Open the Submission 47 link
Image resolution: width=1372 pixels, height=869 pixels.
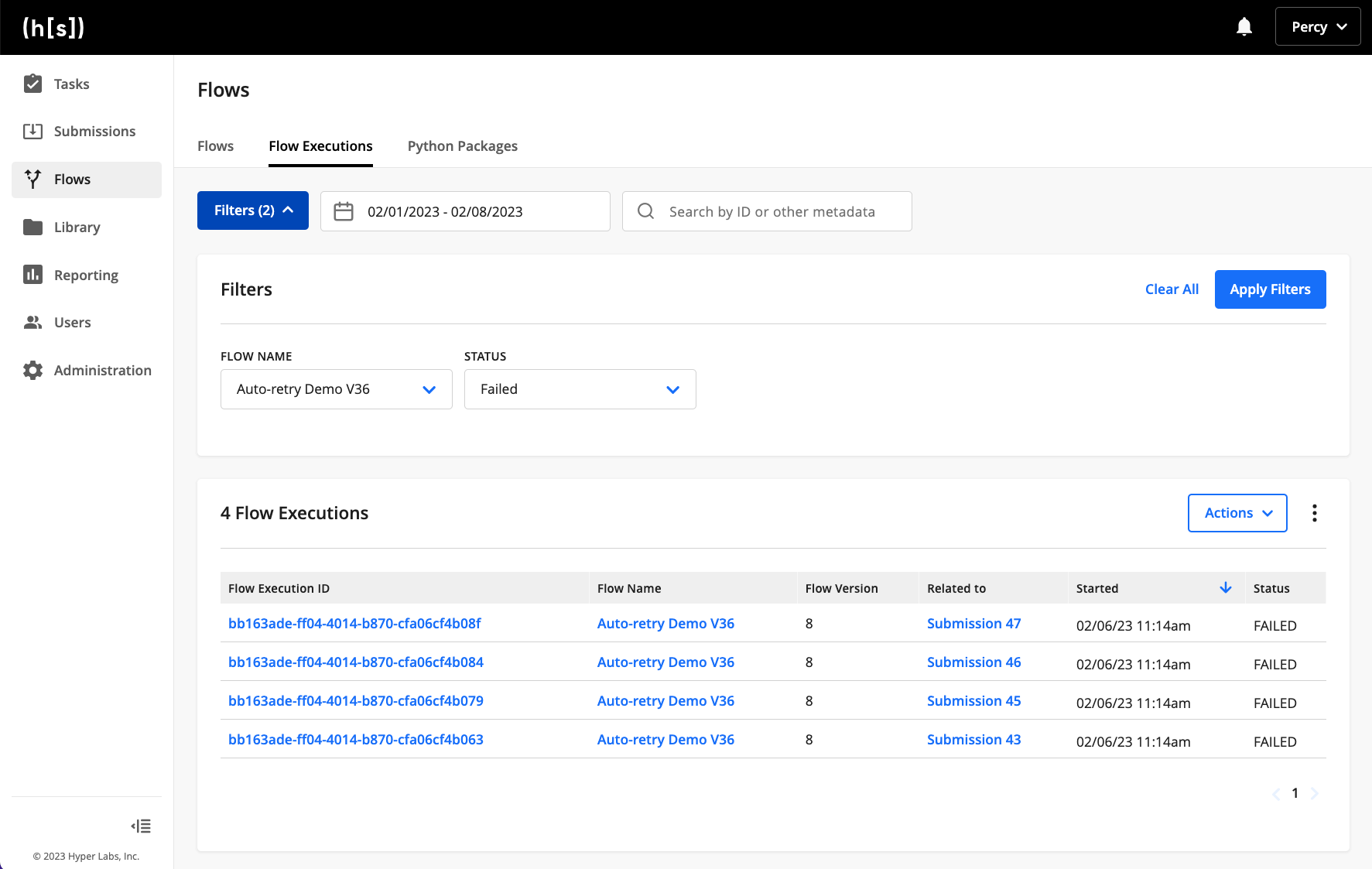click(x=973, y=624)
